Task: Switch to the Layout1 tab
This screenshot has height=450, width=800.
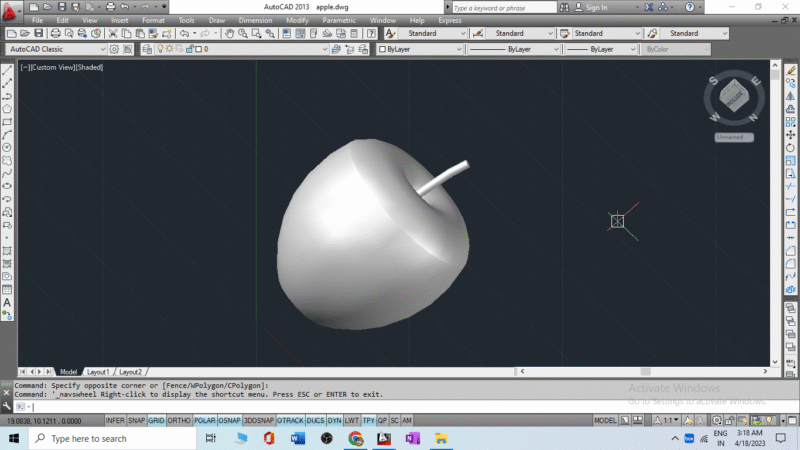Action: (x=98, y=372)
